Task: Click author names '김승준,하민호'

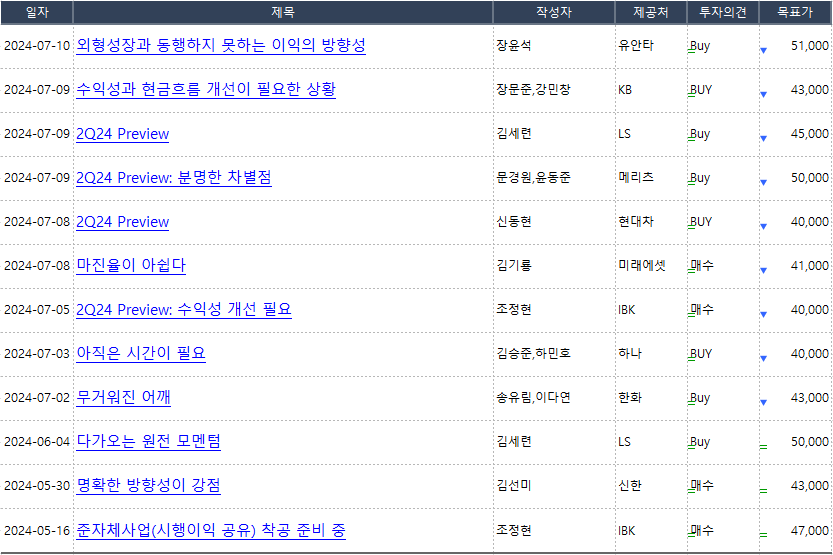Action: (x=533, y=353)
